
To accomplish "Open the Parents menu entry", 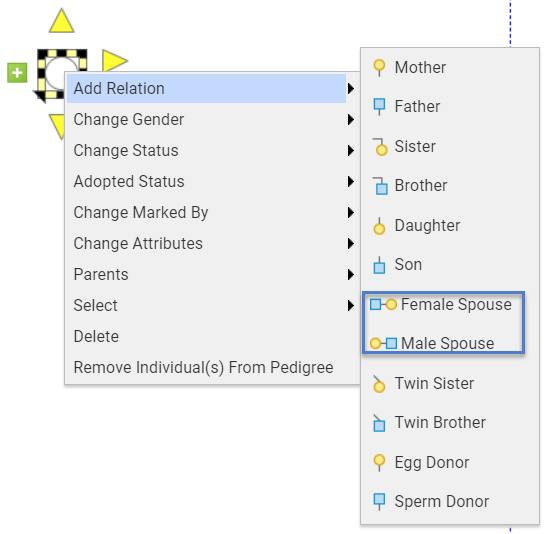I will pos(212,274).
